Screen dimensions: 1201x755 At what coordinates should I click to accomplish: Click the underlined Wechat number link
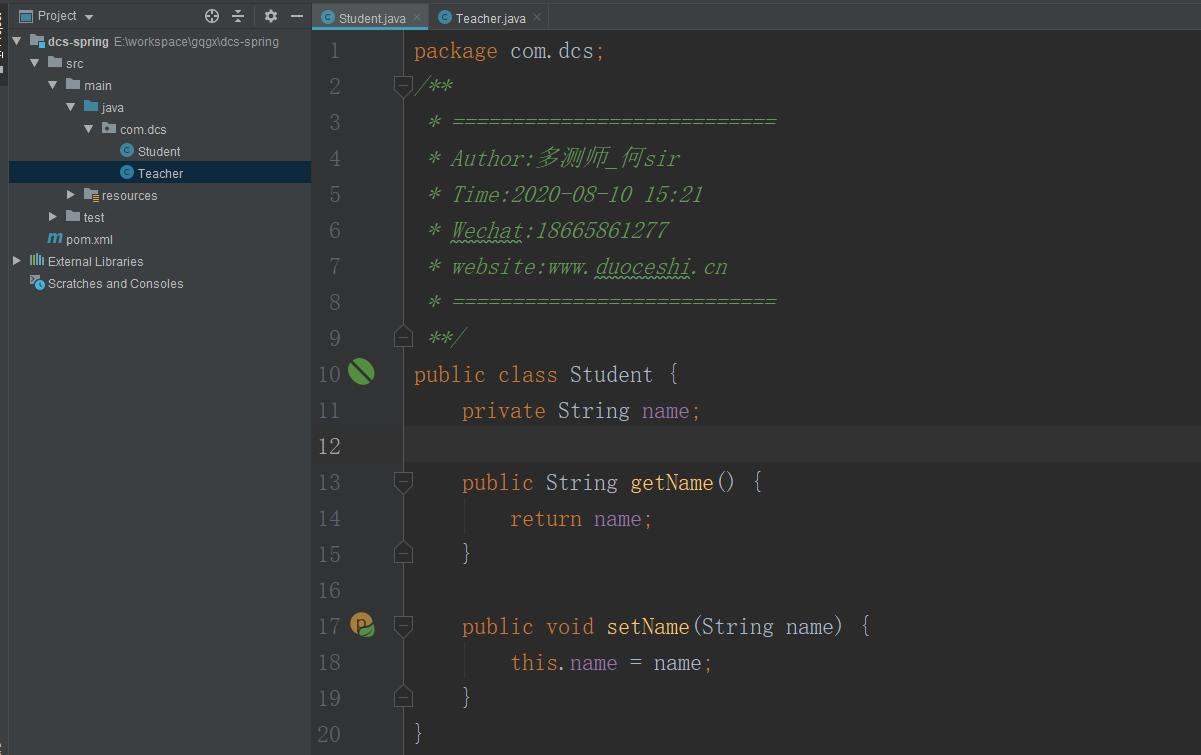(x=487, y=230)
